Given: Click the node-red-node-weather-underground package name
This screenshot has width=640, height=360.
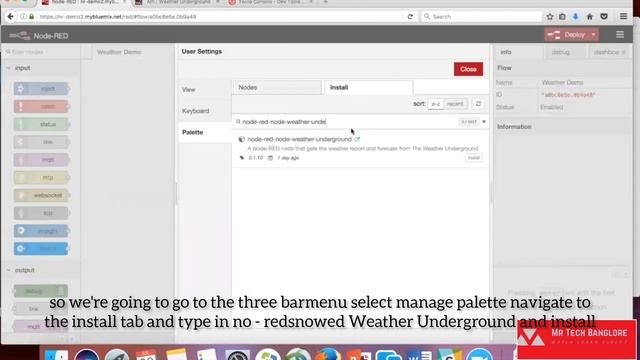Looking at the screenshot, I should click(x=299, y=139).
